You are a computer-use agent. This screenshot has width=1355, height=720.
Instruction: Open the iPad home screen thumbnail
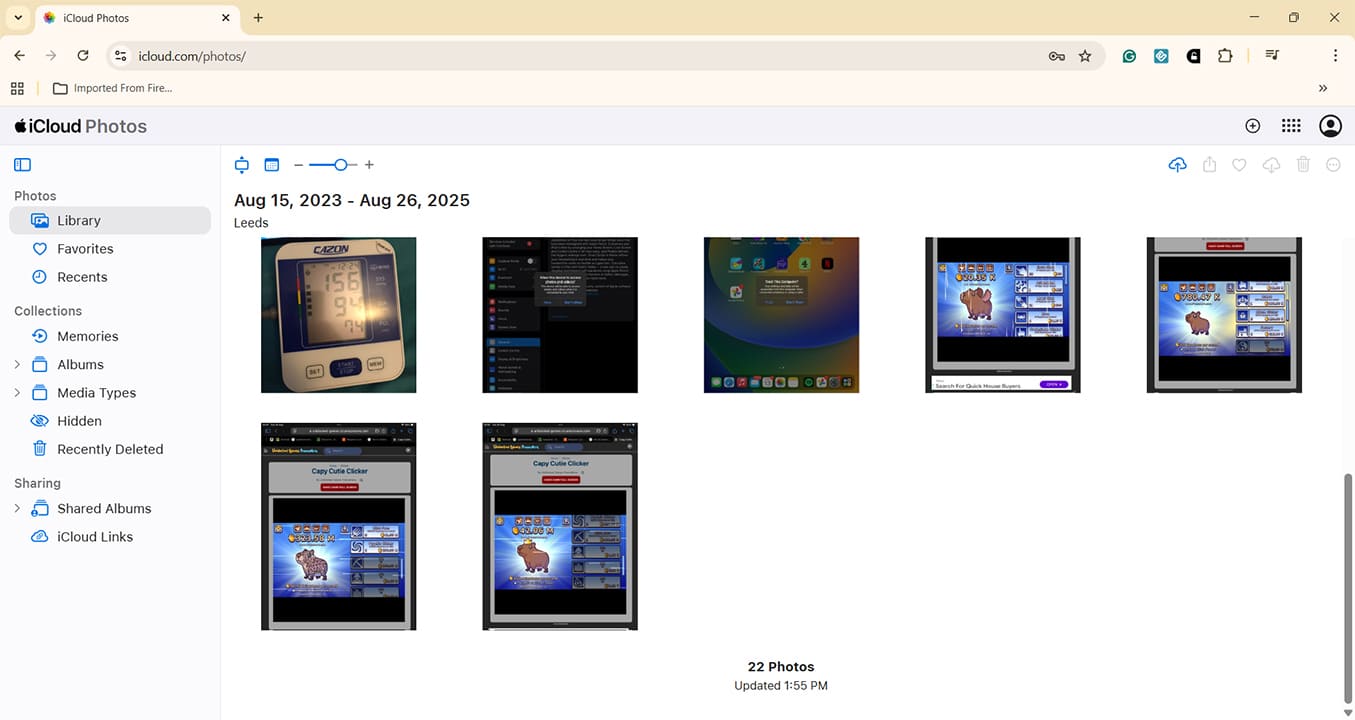[x=781, y=315]
